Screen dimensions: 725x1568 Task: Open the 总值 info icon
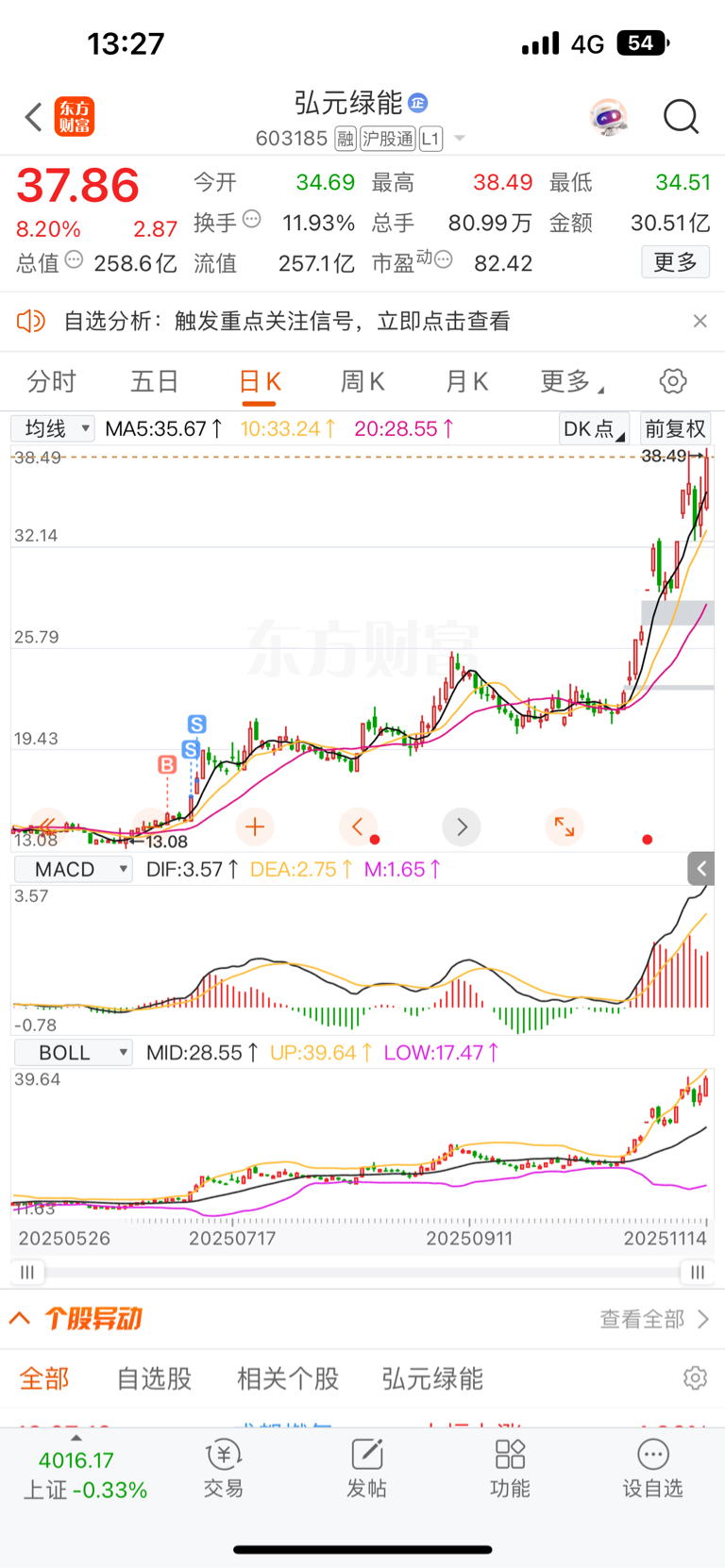click(x=74, y=259)
